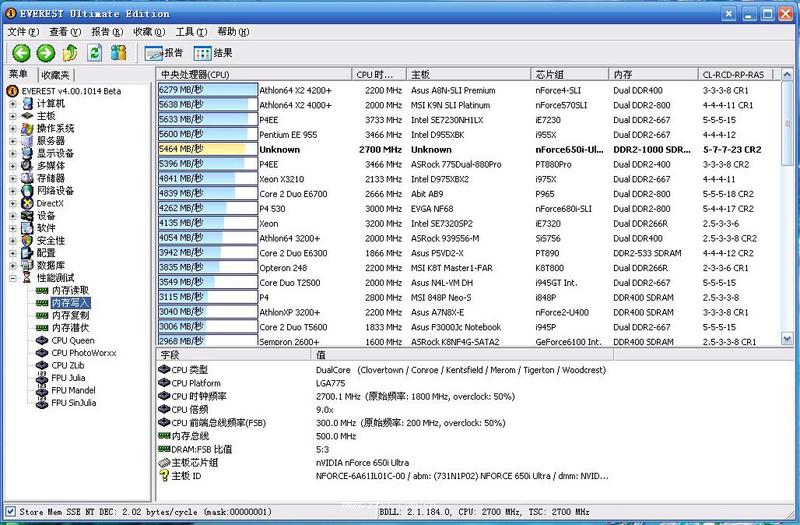Select the 设备 devices tree icon
The image size is (800, 525).
click(27, 215)
